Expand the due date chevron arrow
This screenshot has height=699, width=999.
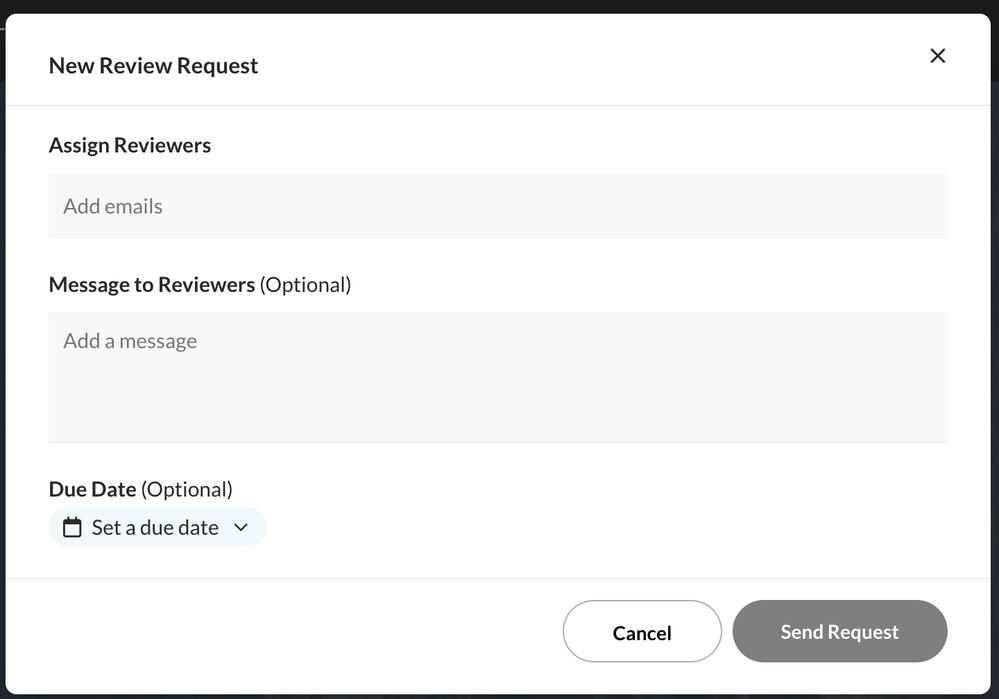241,527
